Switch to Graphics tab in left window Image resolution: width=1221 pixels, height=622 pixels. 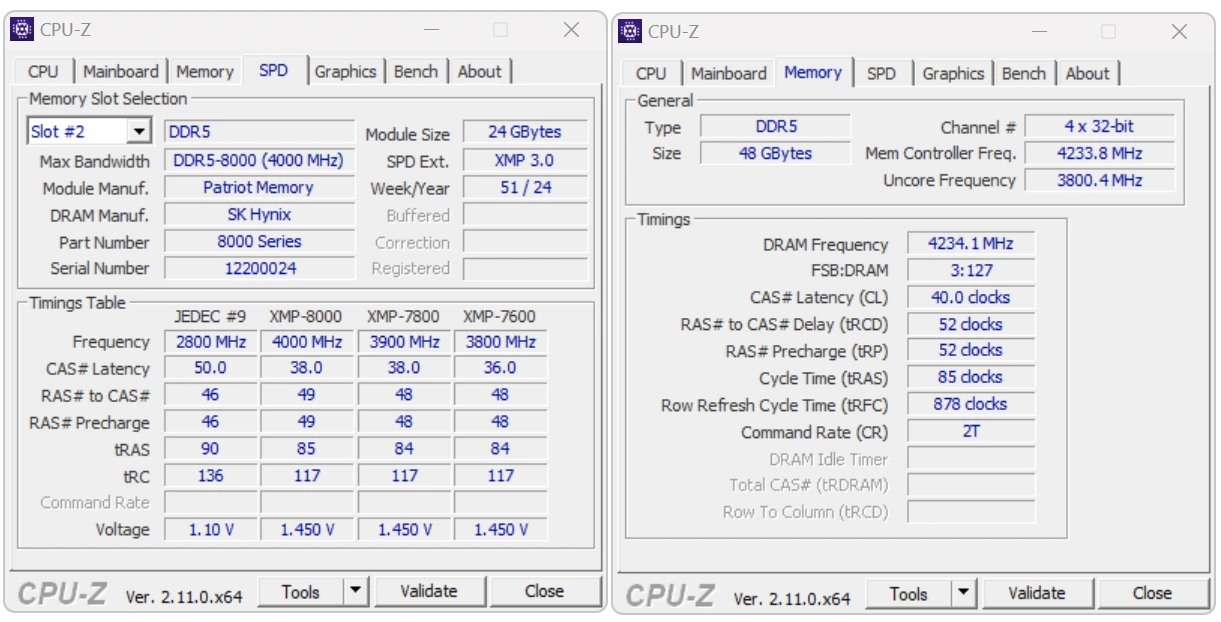coord(345,71)
